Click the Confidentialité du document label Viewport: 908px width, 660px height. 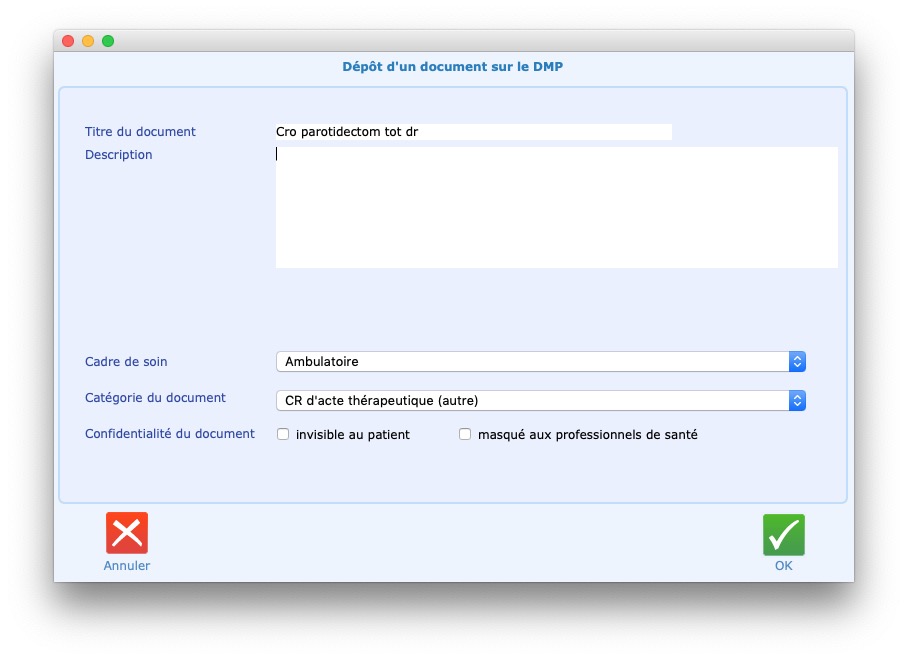[170, 434]
